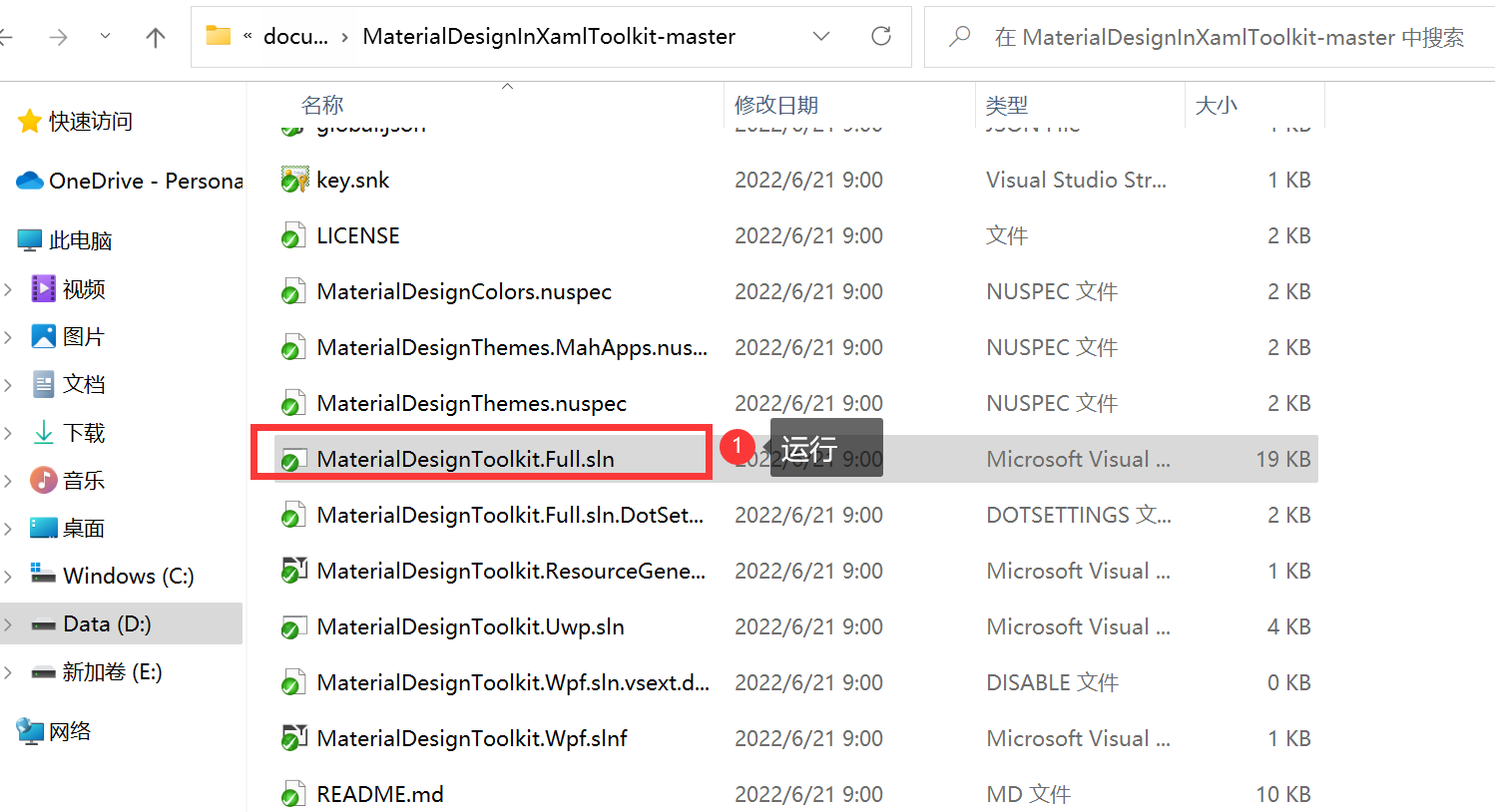
Task: Click the 新加卷 (E:) drive icon
Action: click(x=44, y=672)
